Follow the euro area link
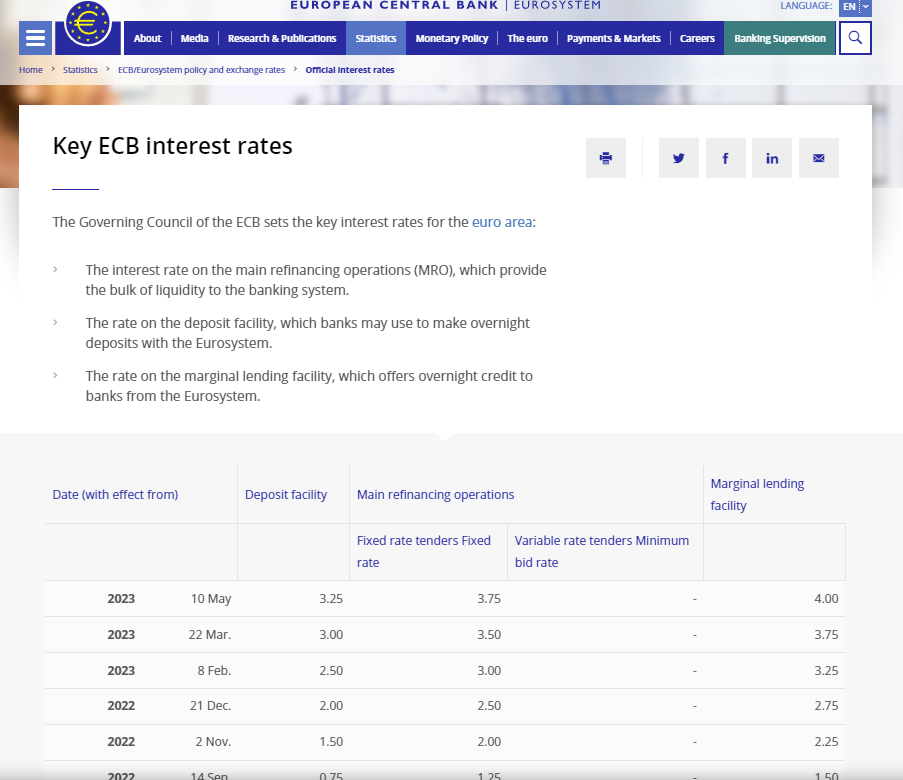This screenshot has height=780, width=903. [x=502, y=222]
